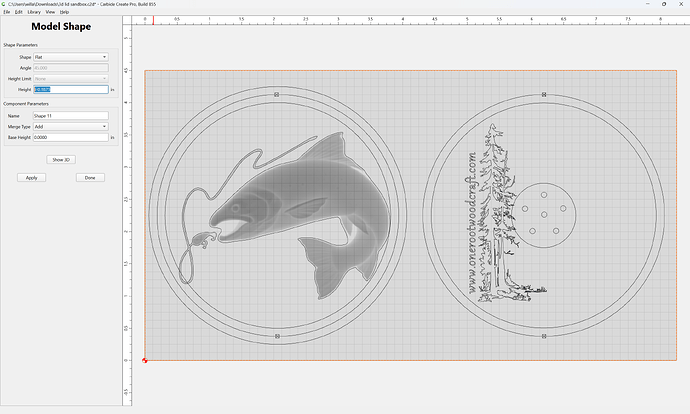Open the File menu
Viewport: 690px width, 414px height.
(7, 12)
